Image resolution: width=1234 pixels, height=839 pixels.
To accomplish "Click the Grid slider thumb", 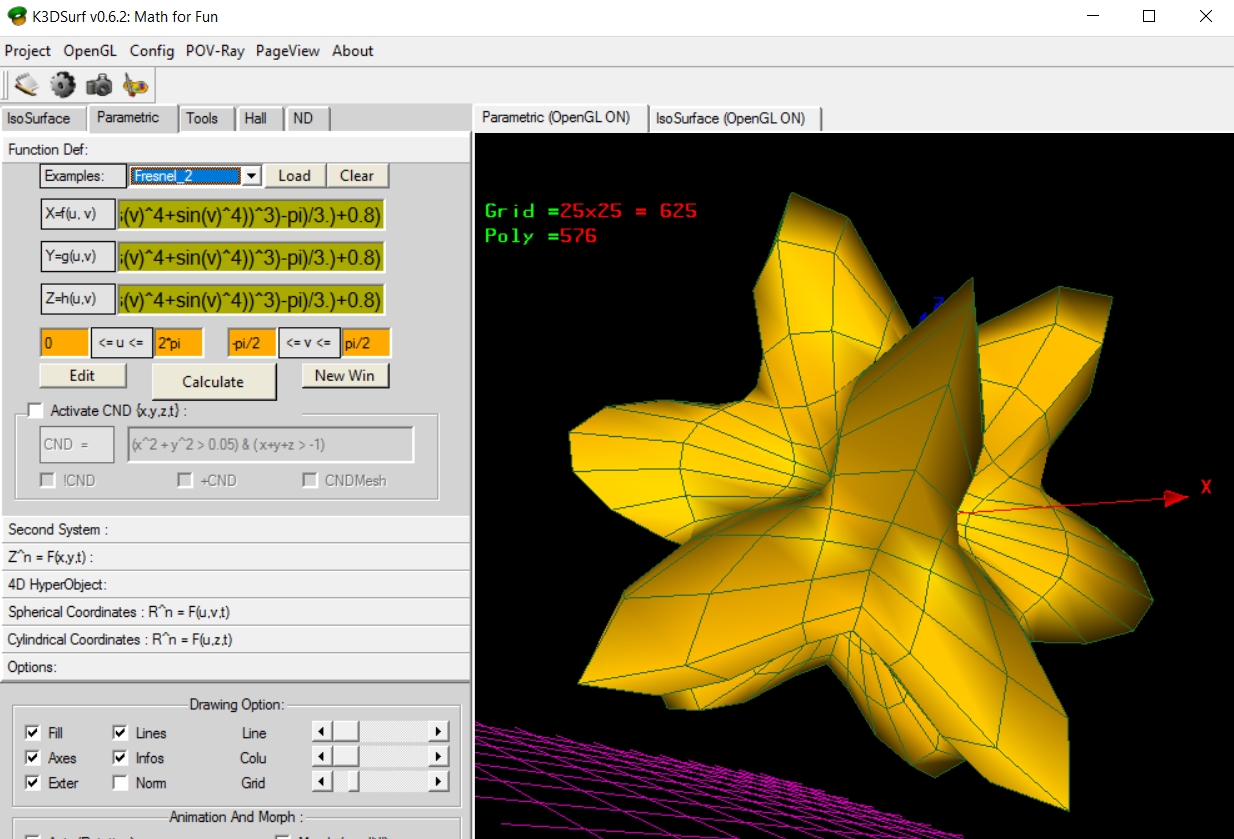I will [x=353, y=782].
